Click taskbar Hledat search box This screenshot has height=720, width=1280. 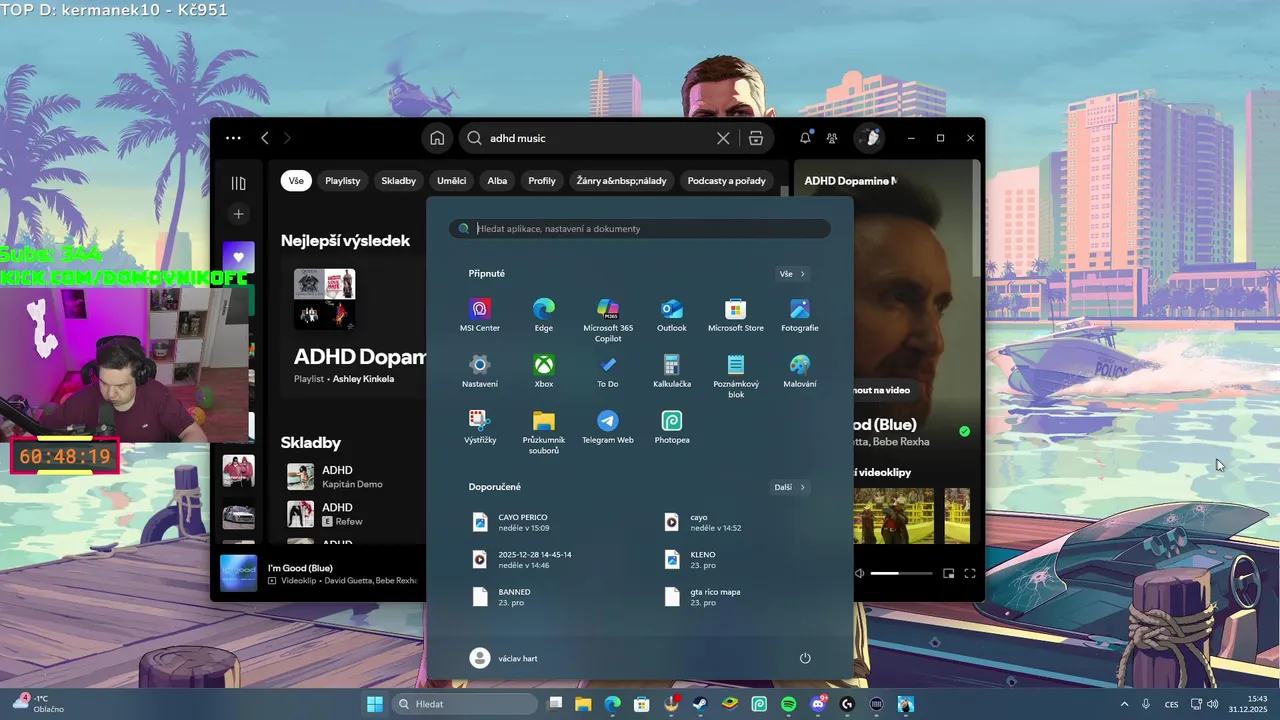click(464, 704)
